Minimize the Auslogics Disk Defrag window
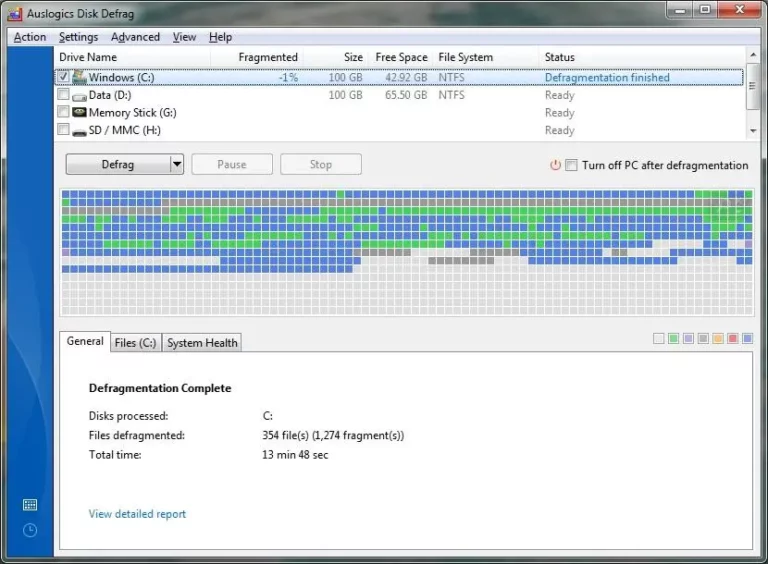The image size is (768, 564). click(680, 10)
